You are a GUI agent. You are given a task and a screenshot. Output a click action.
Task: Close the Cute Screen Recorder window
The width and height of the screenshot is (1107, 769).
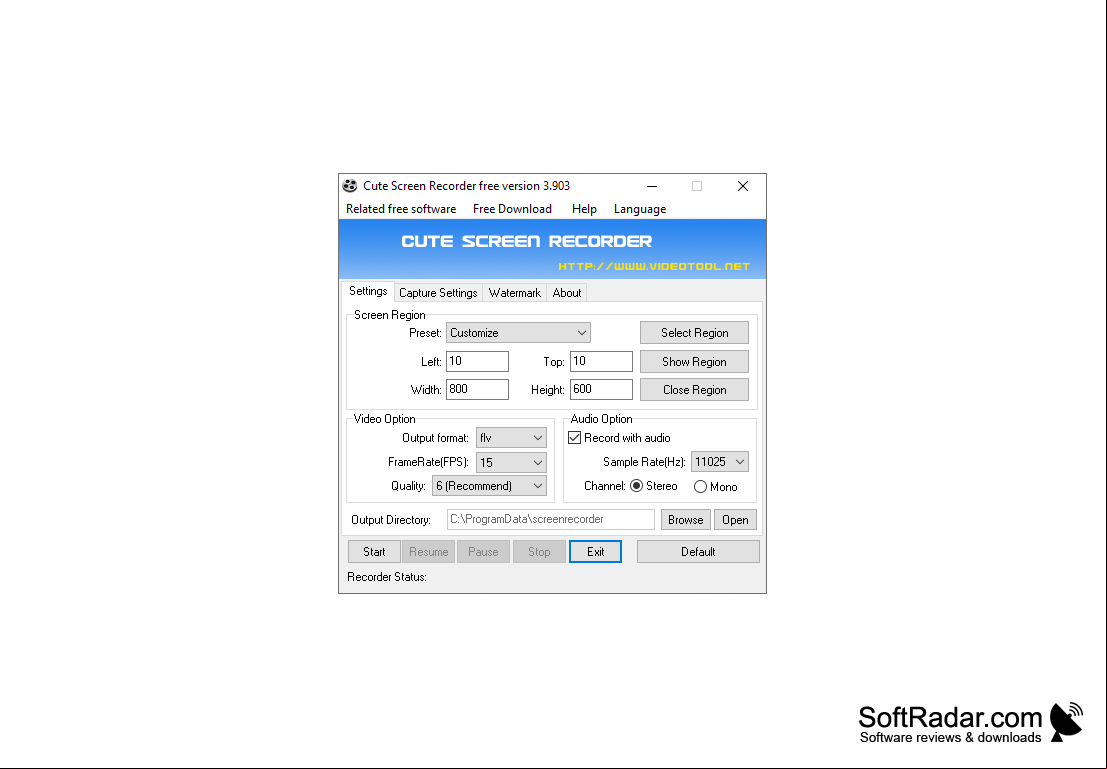click(x=743, y=186)
